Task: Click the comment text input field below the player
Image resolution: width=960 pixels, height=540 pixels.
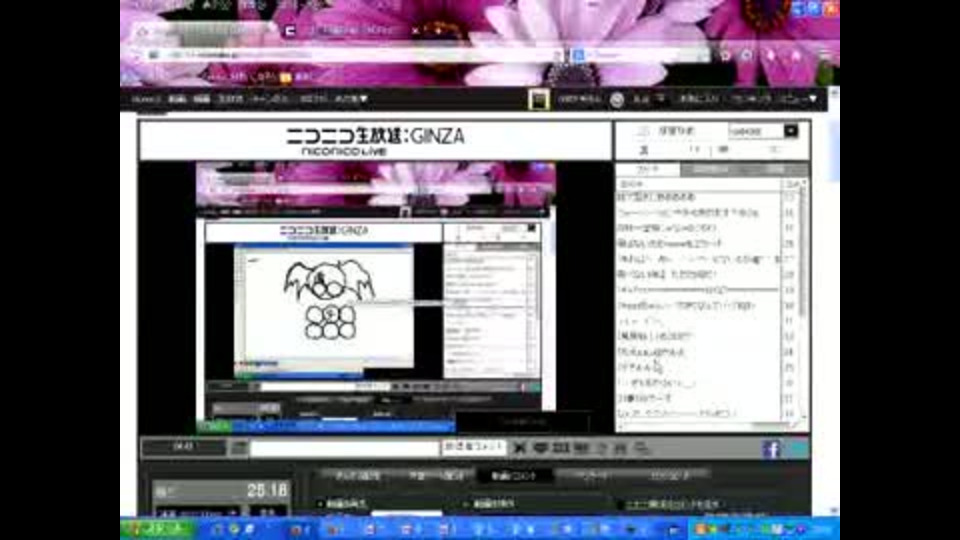Action: click(x=345, y=448)
